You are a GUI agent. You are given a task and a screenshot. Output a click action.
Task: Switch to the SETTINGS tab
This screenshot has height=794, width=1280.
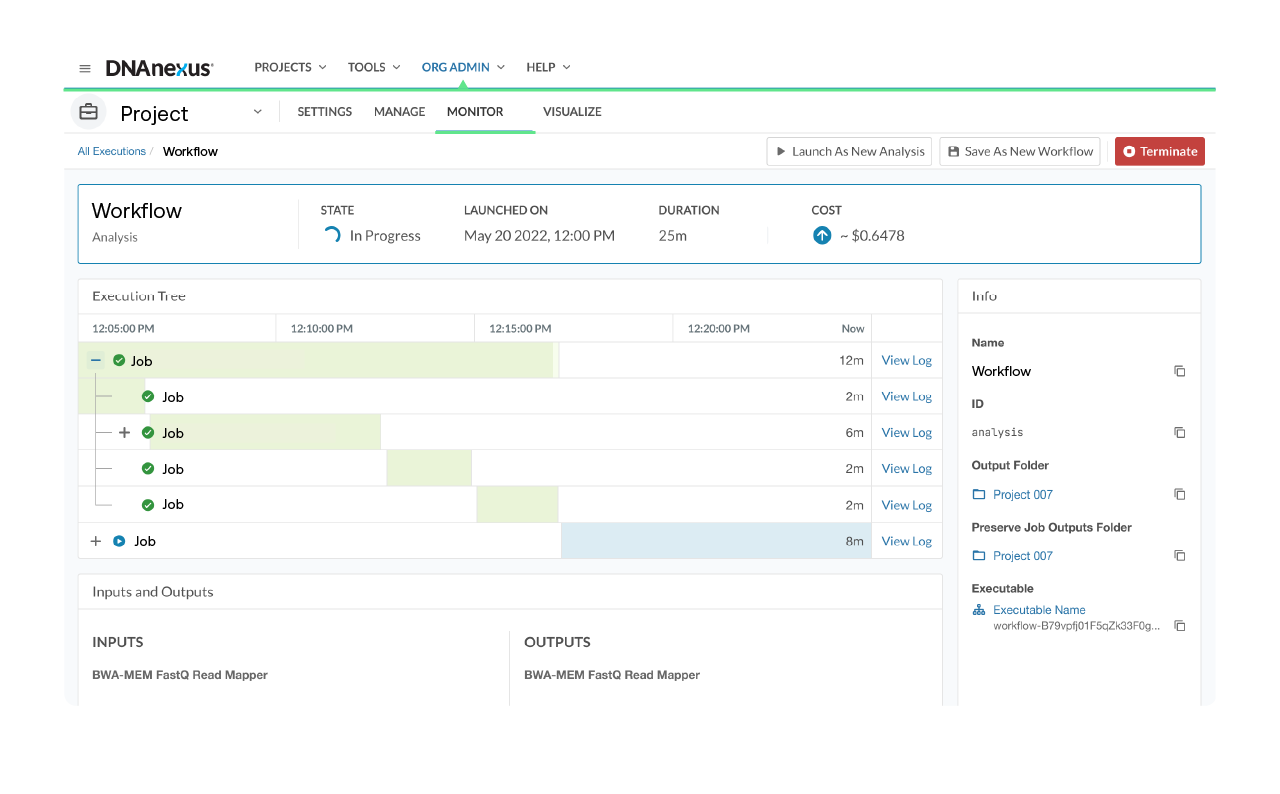tap(324, 111)
